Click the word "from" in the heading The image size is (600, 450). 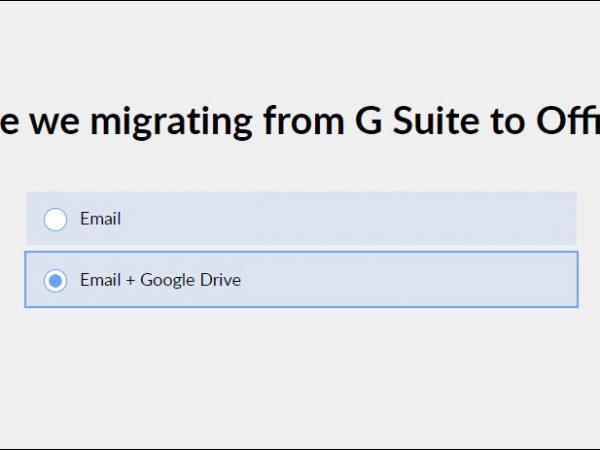pos(302,122)
